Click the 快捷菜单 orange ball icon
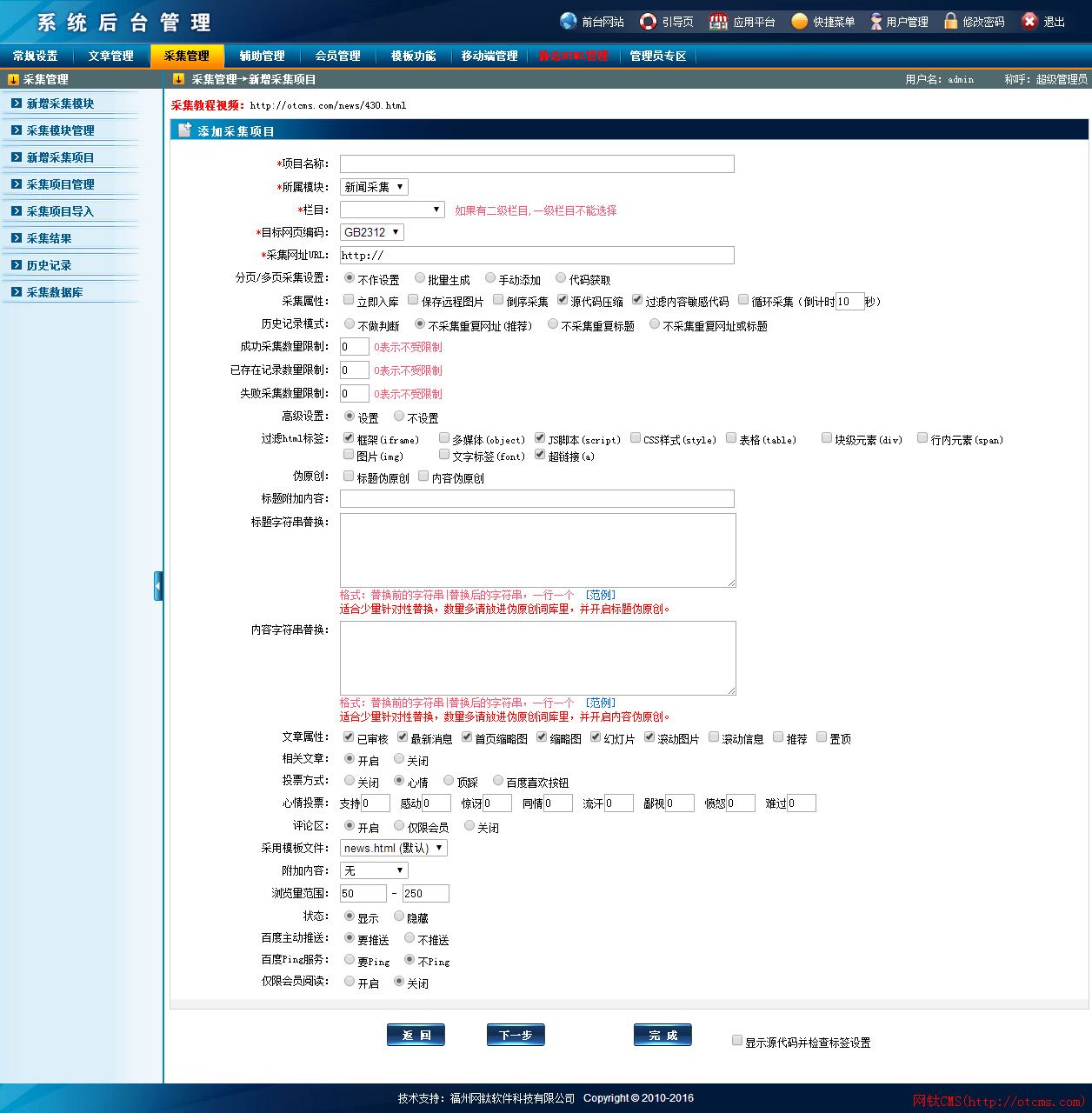 click(x=799, y=21)
